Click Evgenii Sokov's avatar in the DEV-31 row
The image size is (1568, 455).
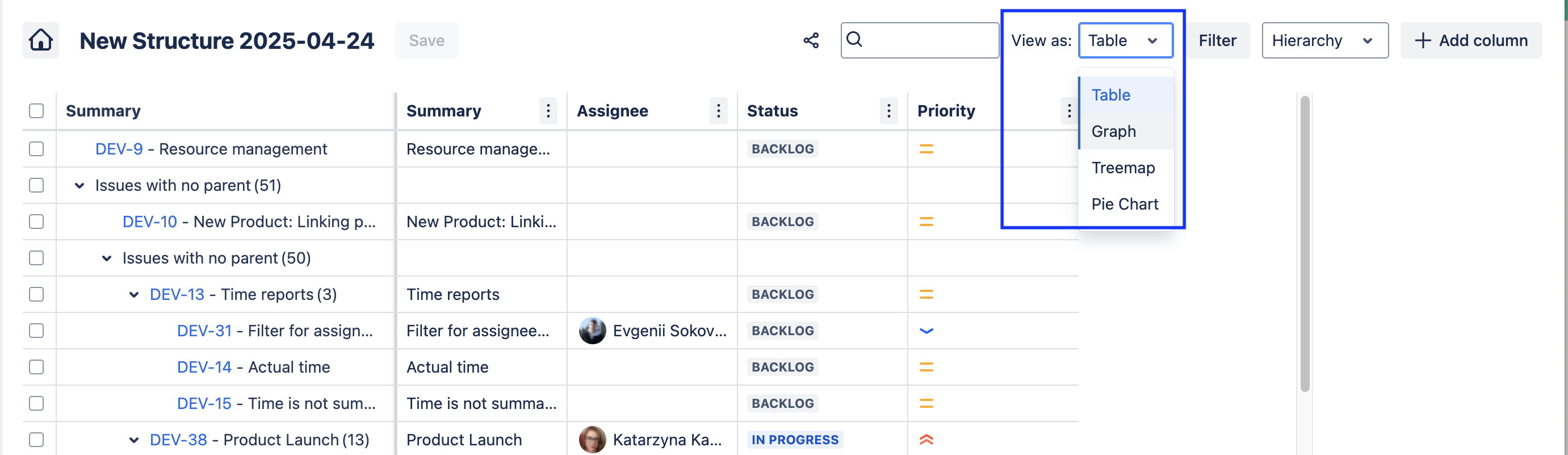(x=592, y=331)
